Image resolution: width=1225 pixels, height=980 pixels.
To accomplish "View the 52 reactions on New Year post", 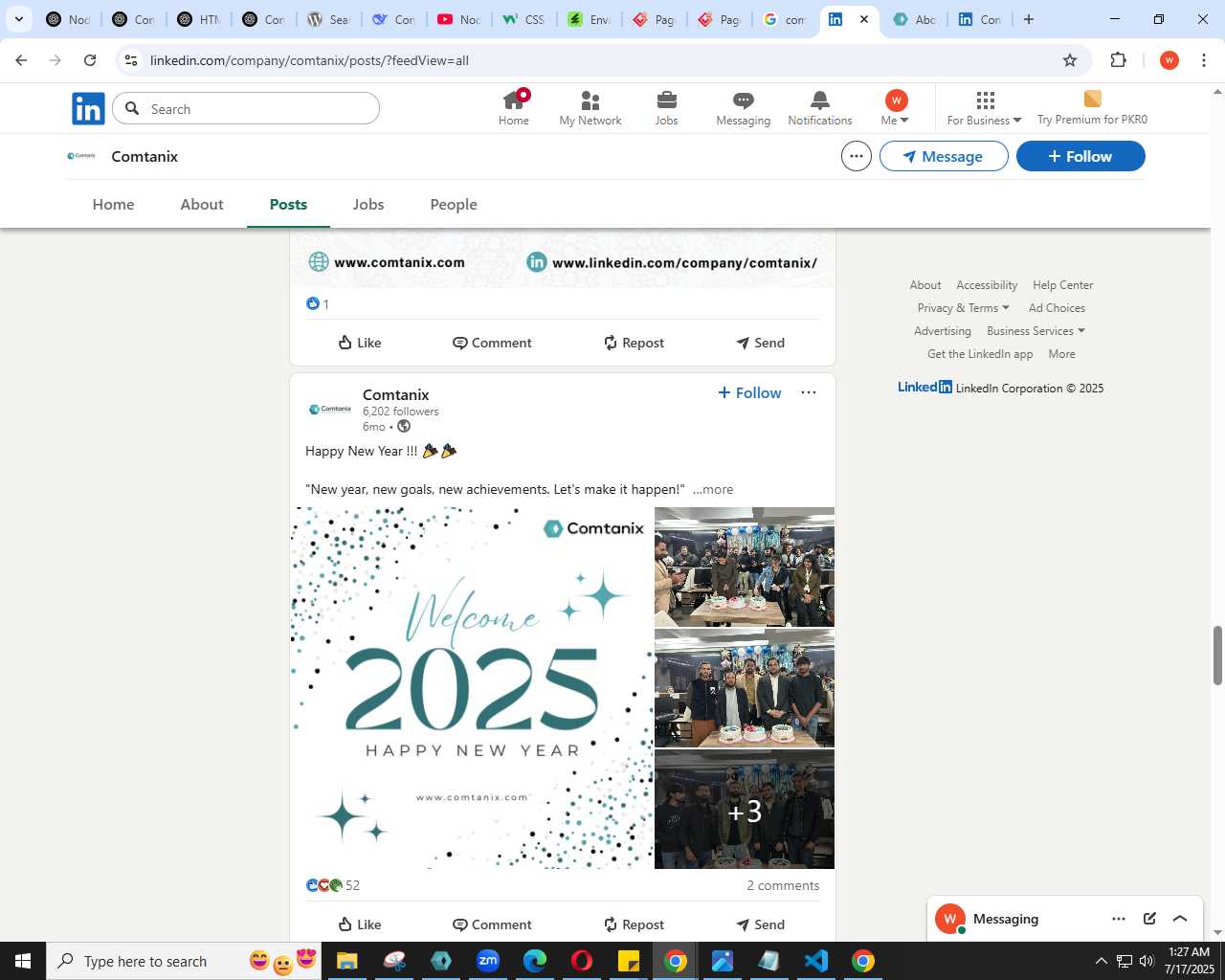I will [333, 885].
